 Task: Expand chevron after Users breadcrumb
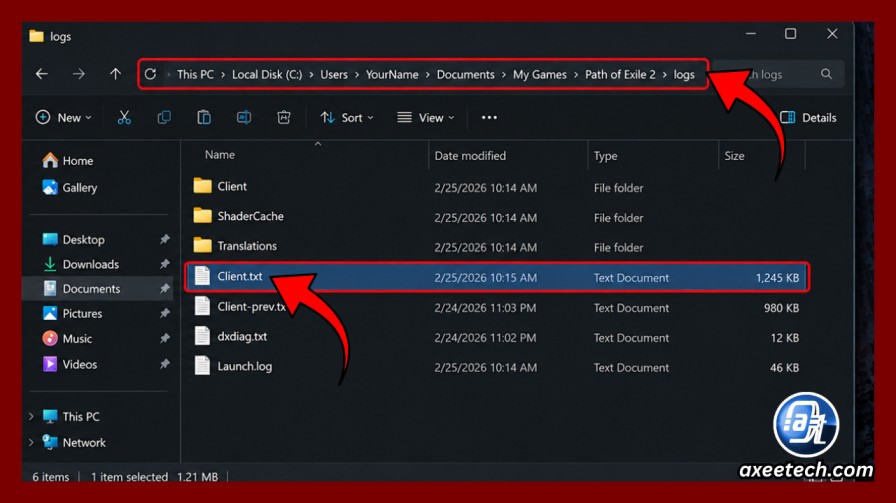click(357, 75)
